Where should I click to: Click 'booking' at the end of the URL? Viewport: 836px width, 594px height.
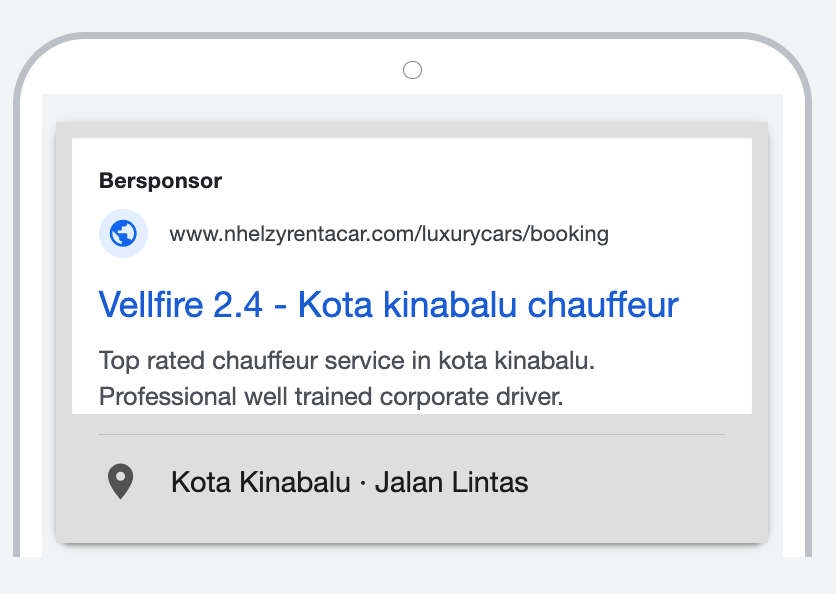pos(569,234)
